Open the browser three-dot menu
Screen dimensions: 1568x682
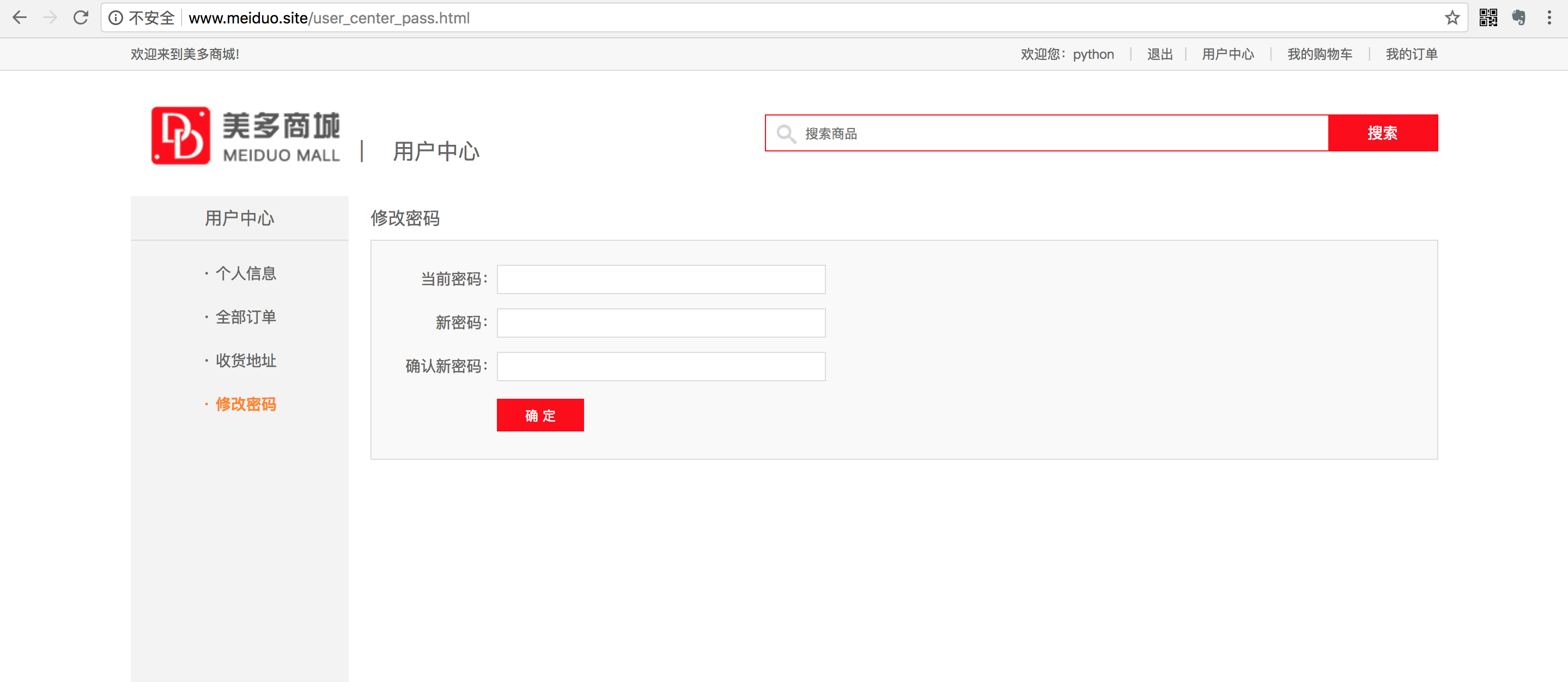[x=1548, y=17]
